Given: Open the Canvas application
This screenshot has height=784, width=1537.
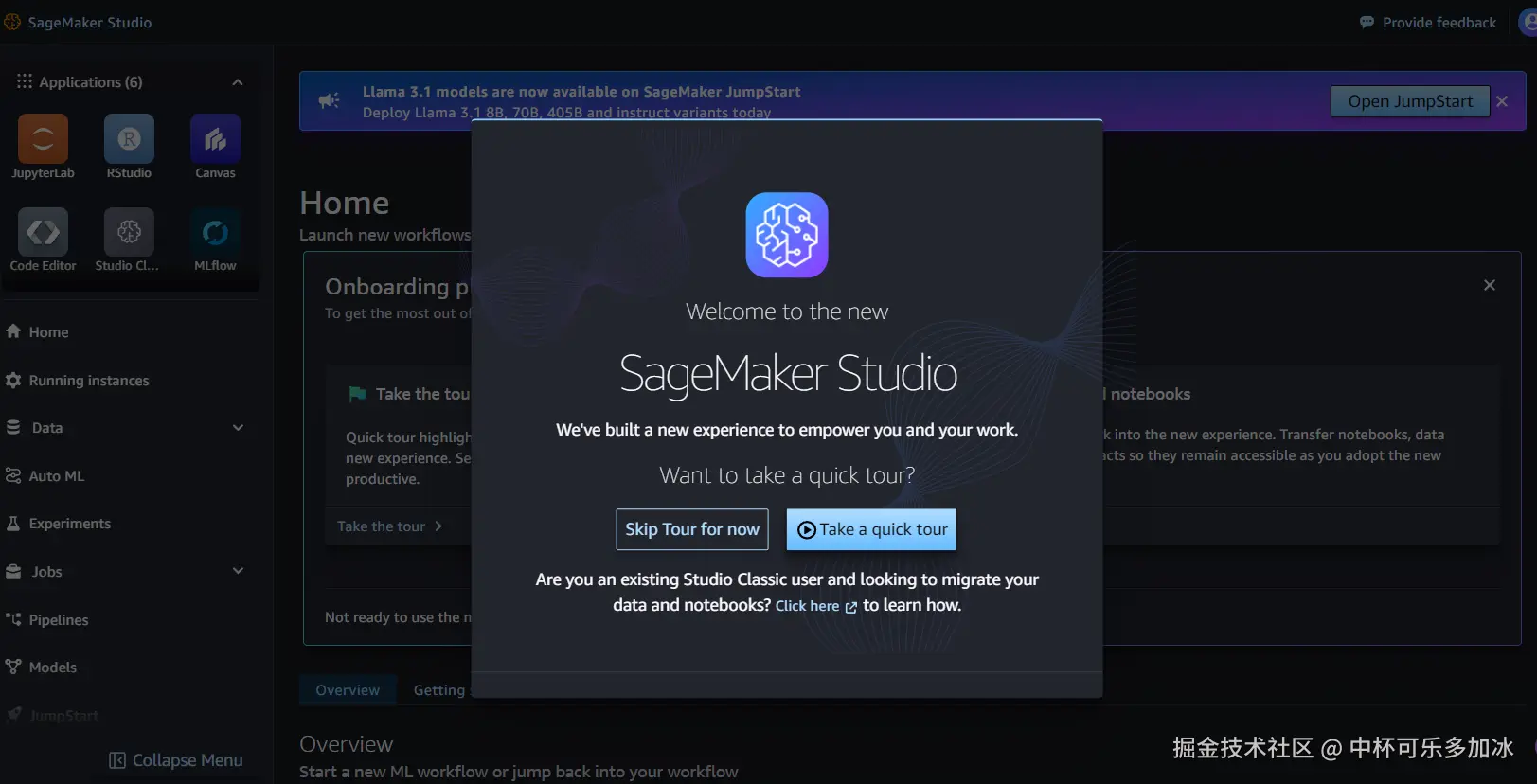Looking at the screenshot, I should (215, 139).
